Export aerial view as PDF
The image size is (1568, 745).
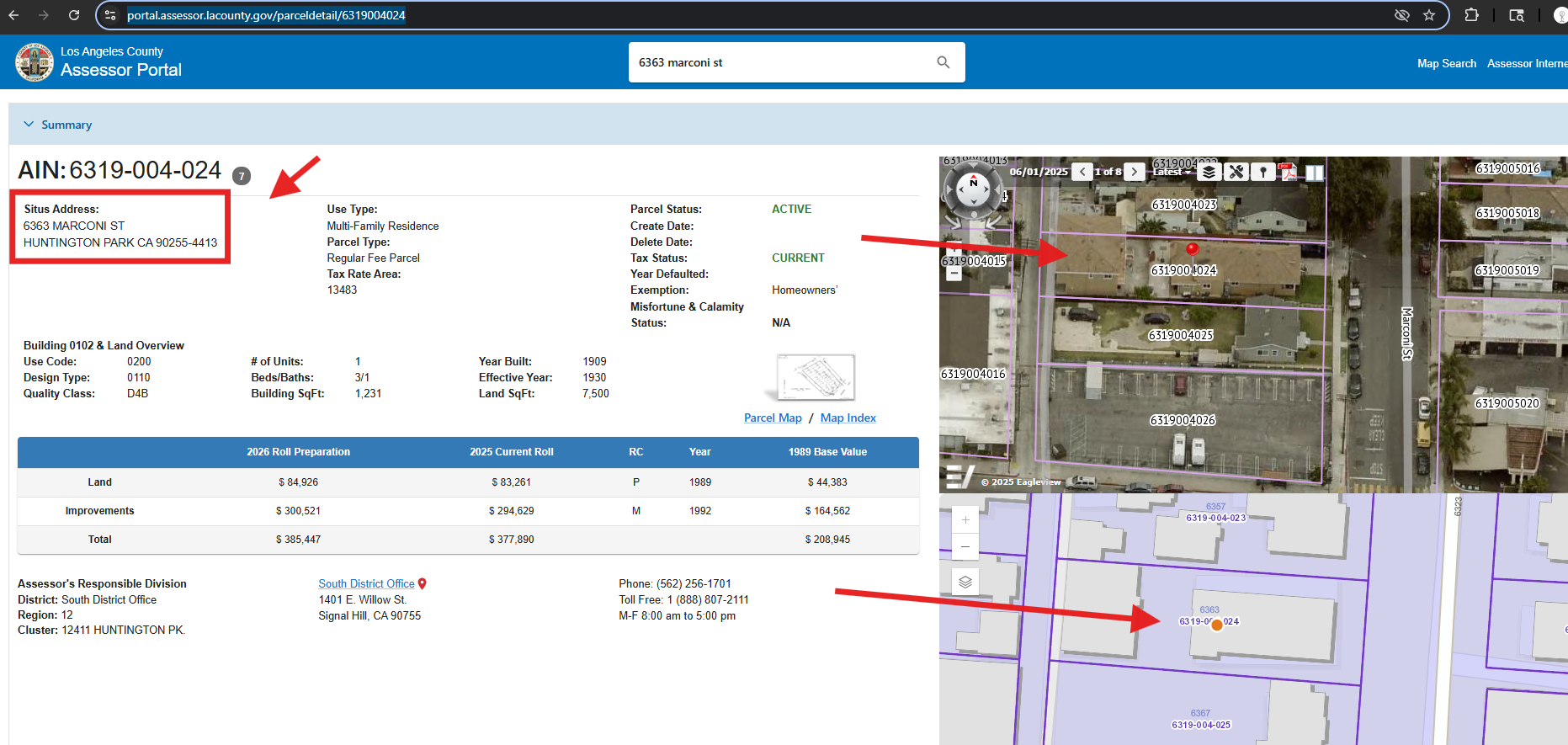[1288, 172]
